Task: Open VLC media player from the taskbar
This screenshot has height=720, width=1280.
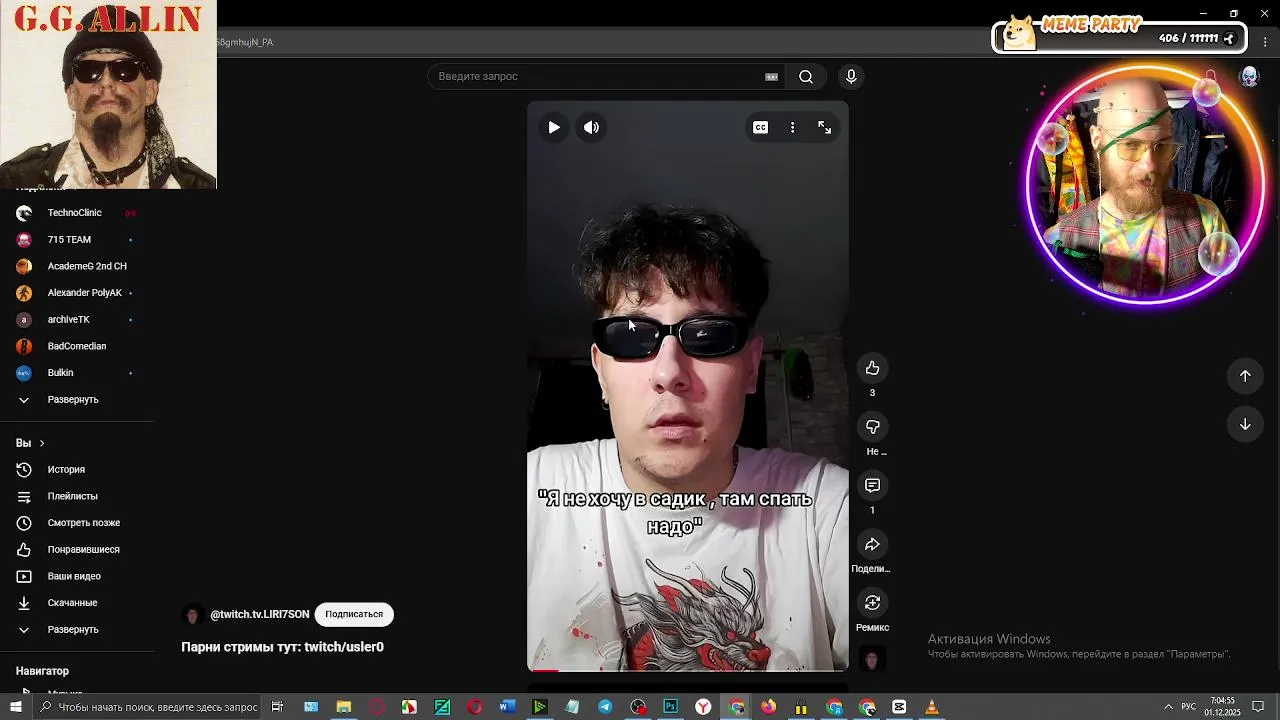Action: (932, 707)
